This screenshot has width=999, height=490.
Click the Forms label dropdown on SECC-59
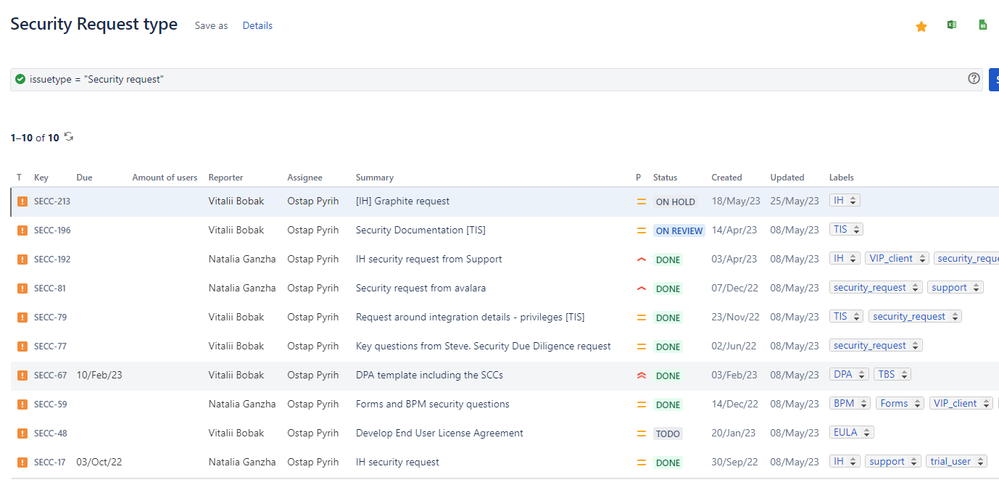900,403
